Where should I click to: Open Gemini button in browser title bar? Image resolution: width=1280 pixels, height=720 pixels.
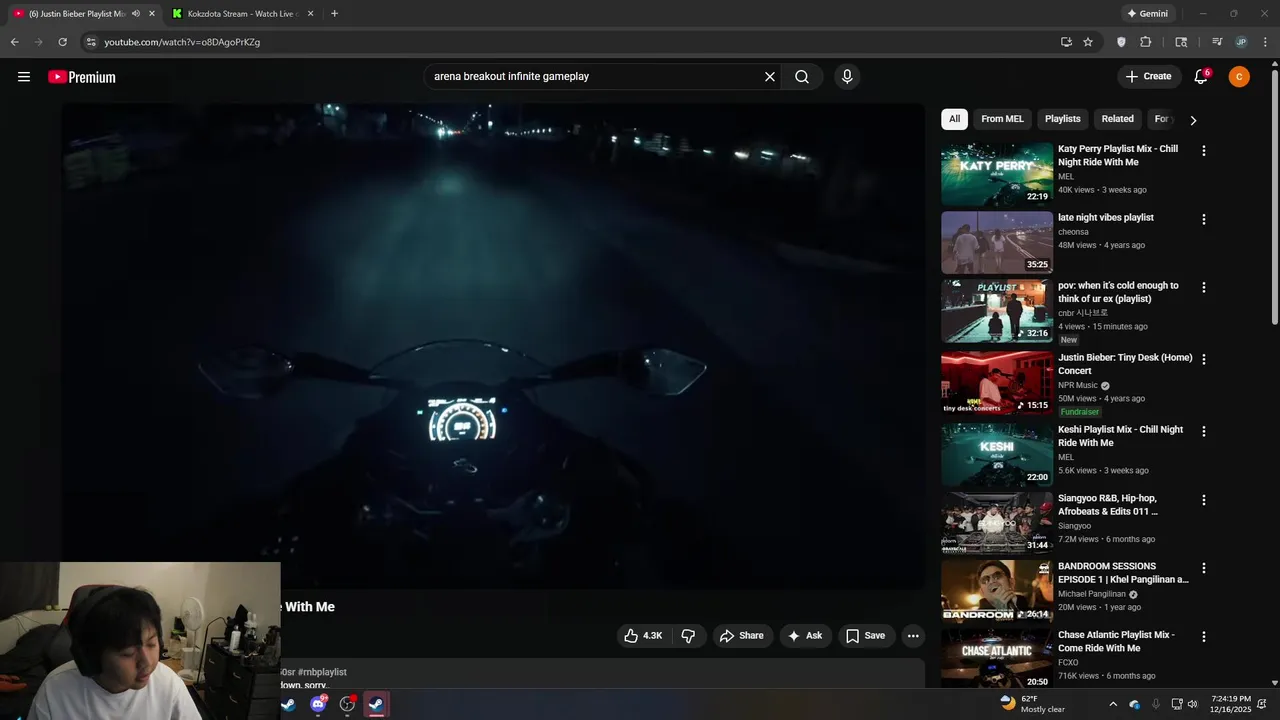pyautogui.click(x=1147, y=14)
